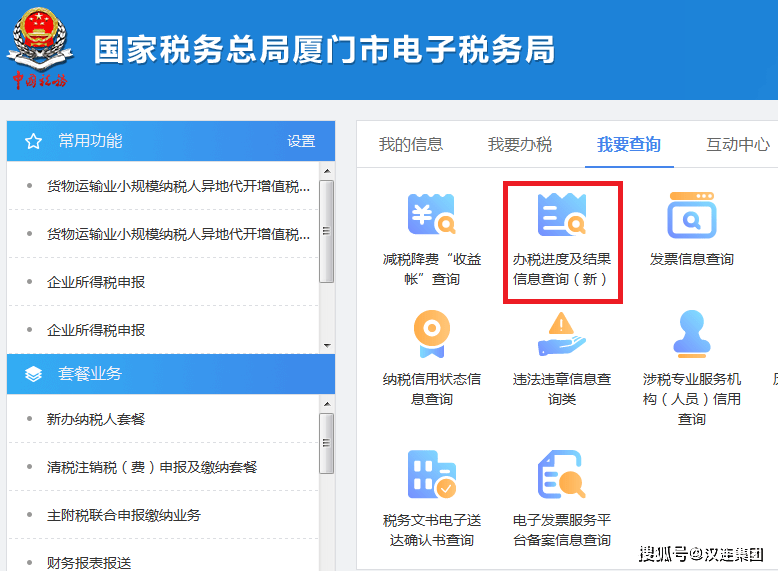
Task: Open 财务报表报送 link
Action: tap(89, 563)
